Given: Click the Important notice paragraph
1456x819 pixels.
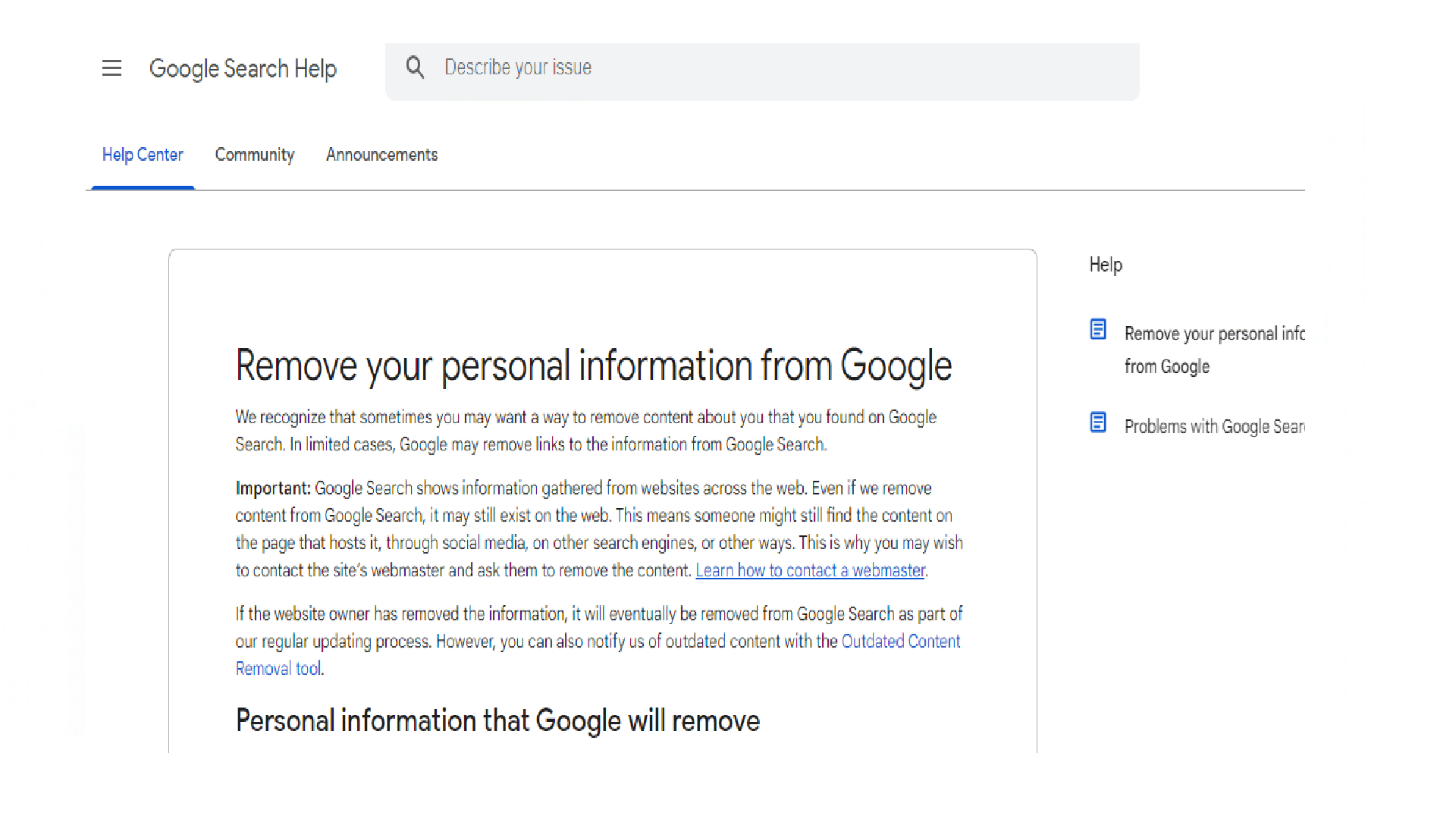Looking at the screenshot, I should [x=598, y=529].
